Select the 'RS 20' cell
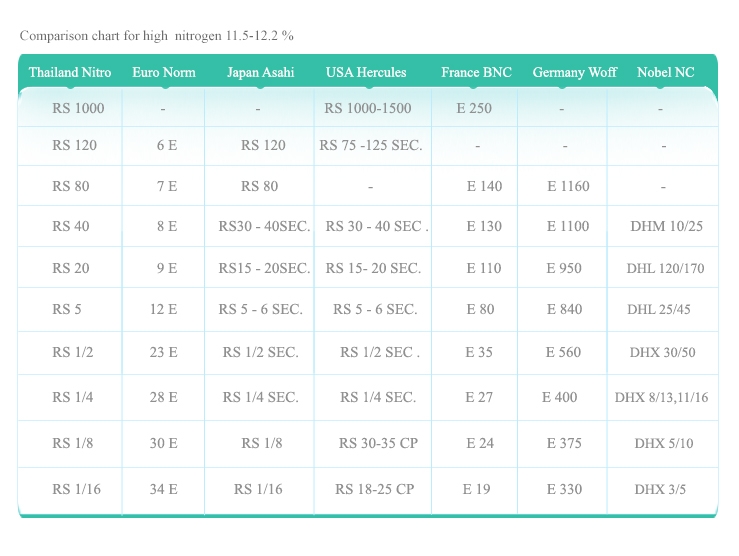This screenshot has width=739, height=556. click(71, 268)
